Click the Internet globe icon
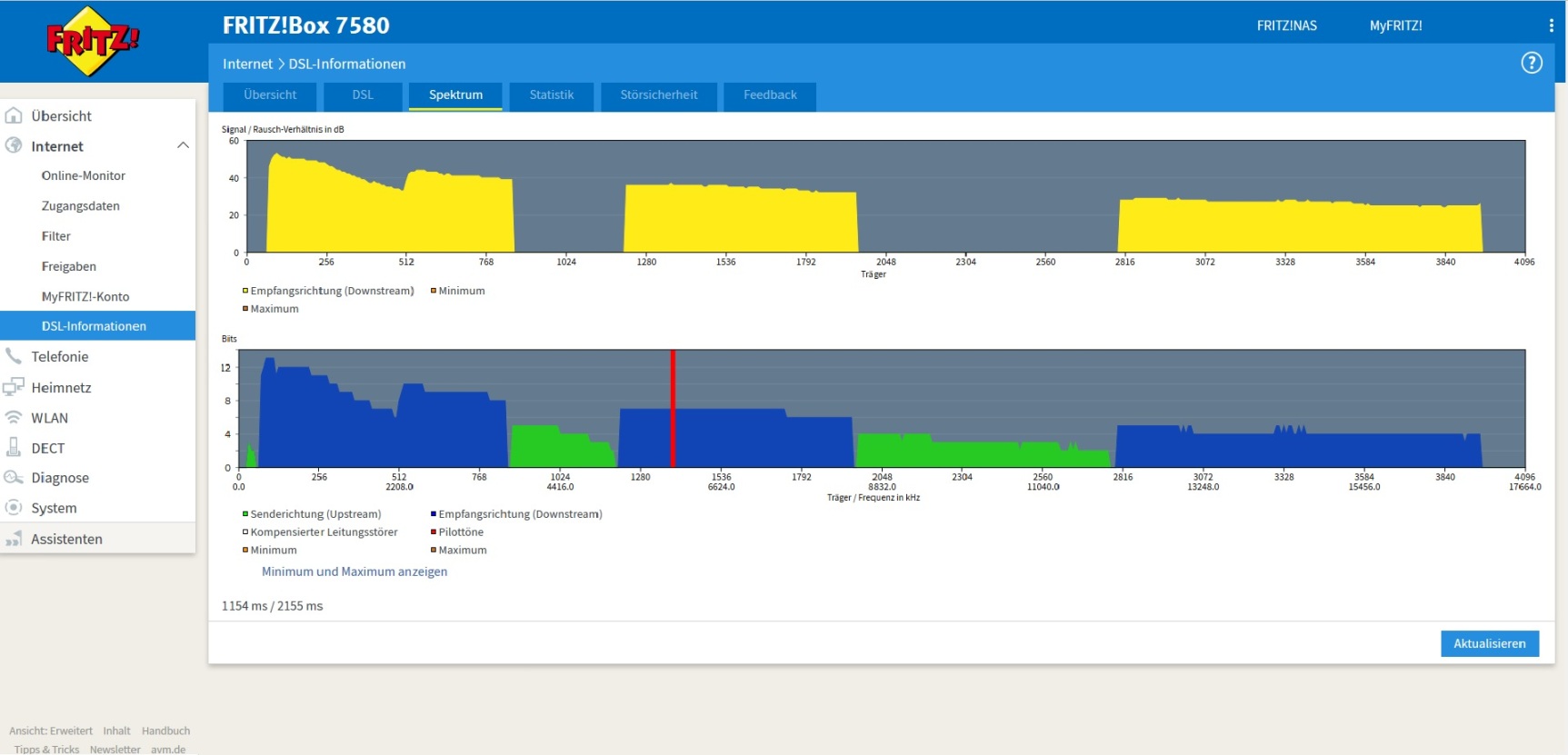The height and width of the screenshot is (755, 1568). (x=14, y=145)
